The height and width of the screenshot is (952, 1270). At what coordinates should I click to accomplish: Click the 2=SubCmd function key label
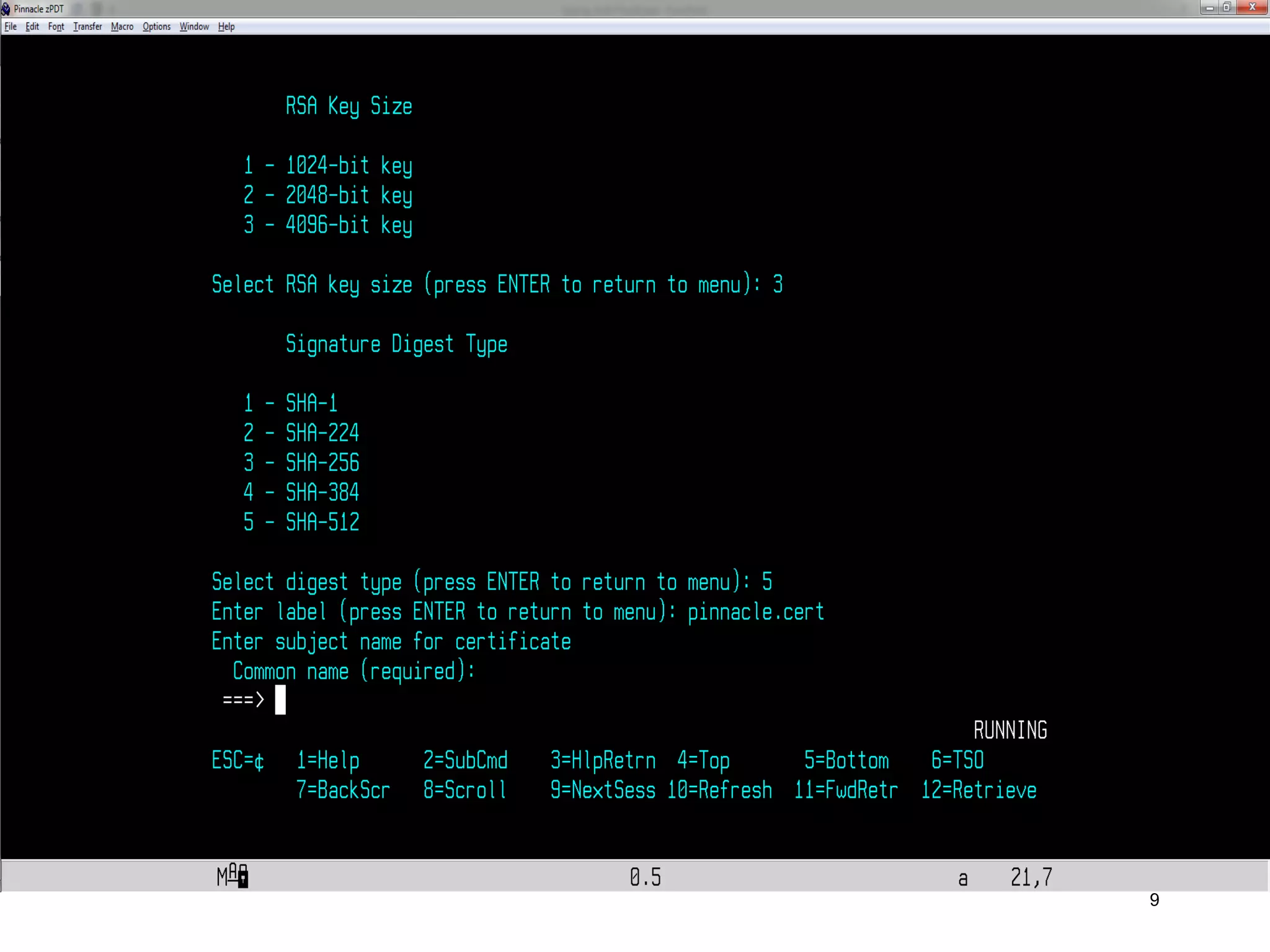coord(465,761)
